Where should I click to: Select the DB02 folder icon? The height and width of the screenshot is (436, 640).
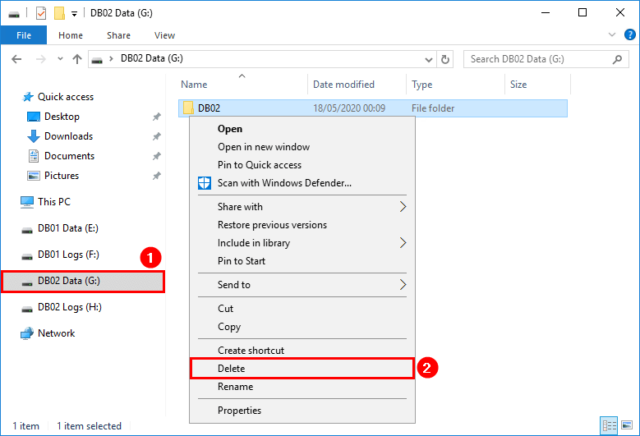click(x=188, y=108)
